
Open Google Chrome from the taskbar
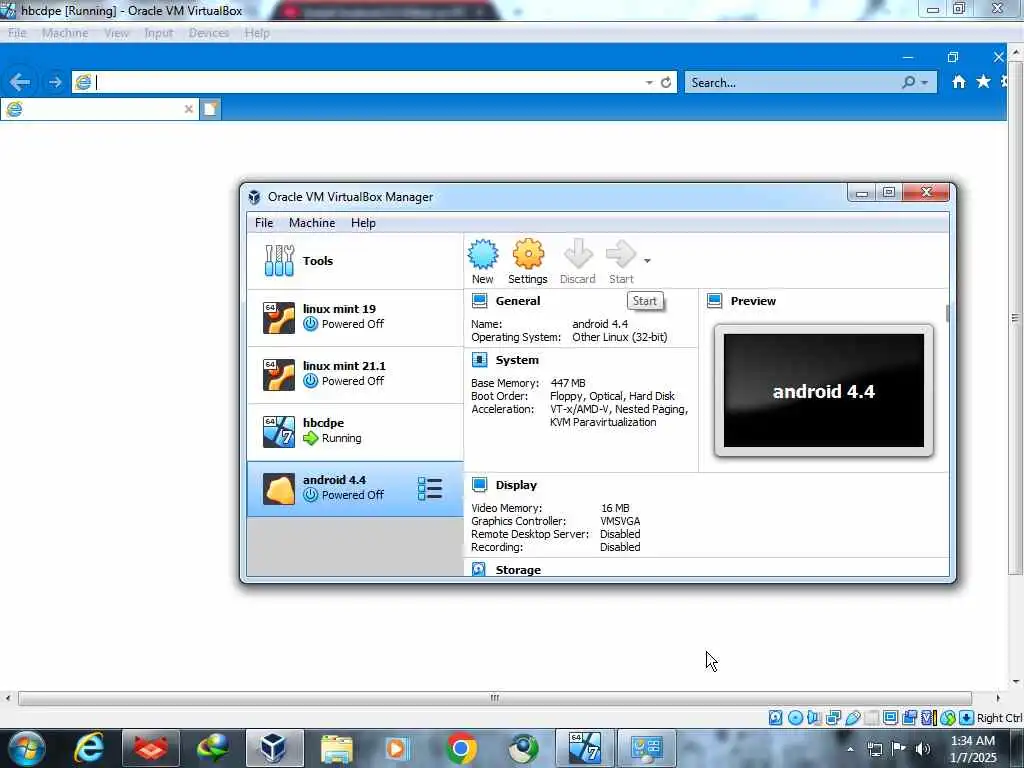pos(461,749)
